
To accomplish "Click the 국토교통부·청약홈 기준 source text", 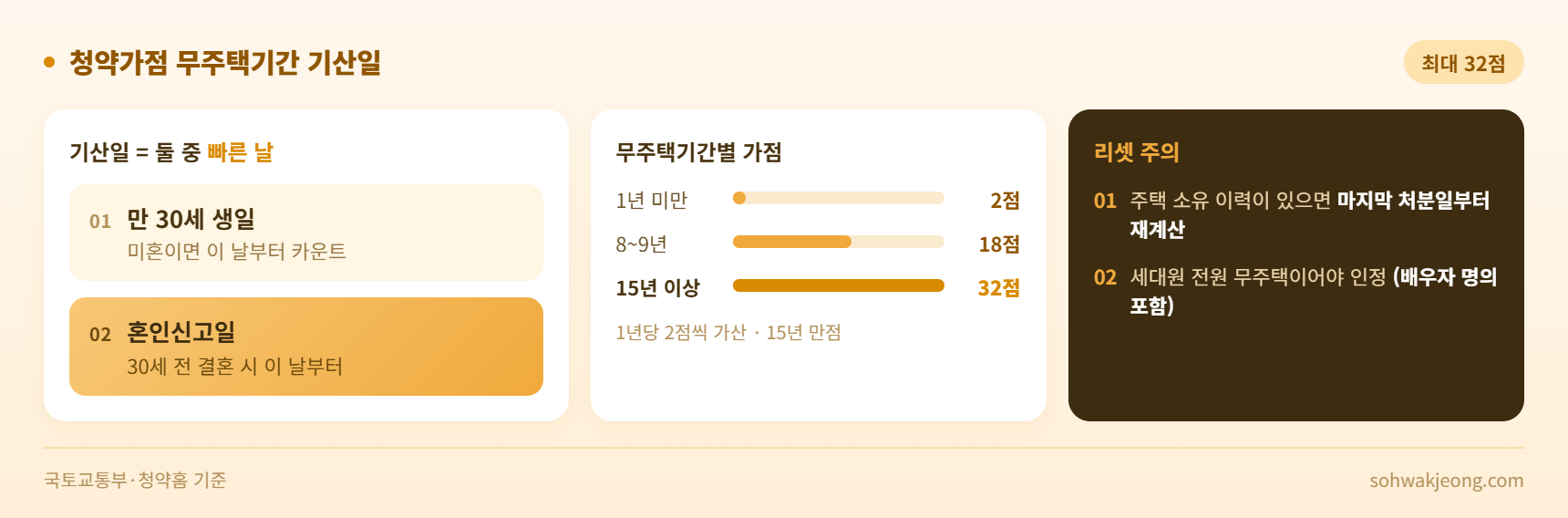I will tap(135, 480).
